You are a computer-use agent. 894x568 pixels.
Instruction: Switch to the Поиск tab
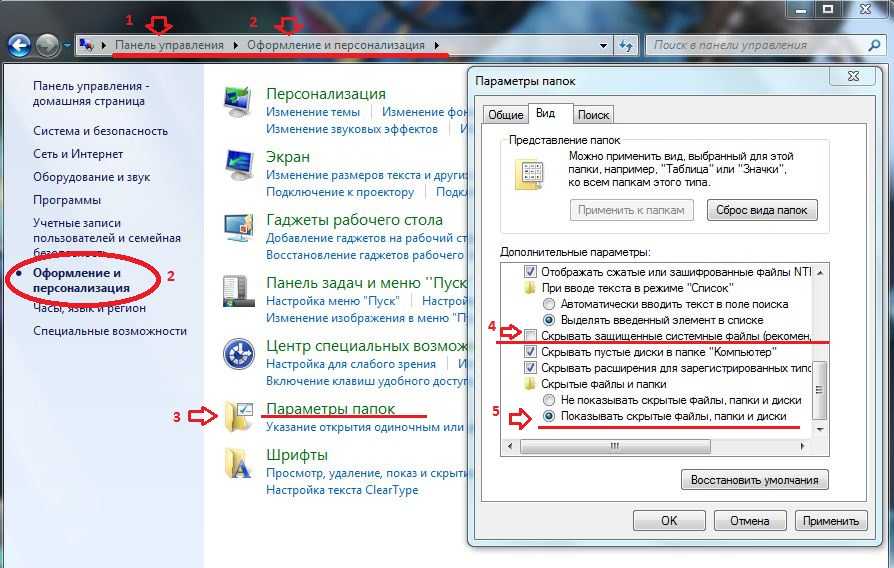pyautogui.click(x=594, y=115)
